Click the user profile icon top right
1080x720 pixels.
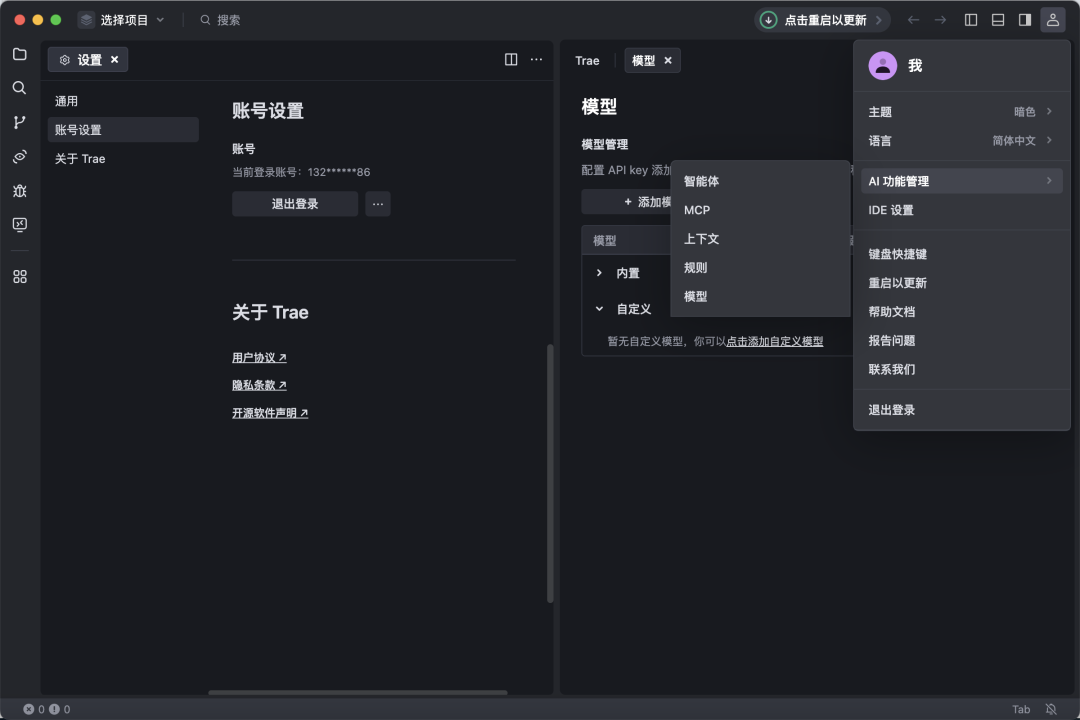coord(1052,20)
